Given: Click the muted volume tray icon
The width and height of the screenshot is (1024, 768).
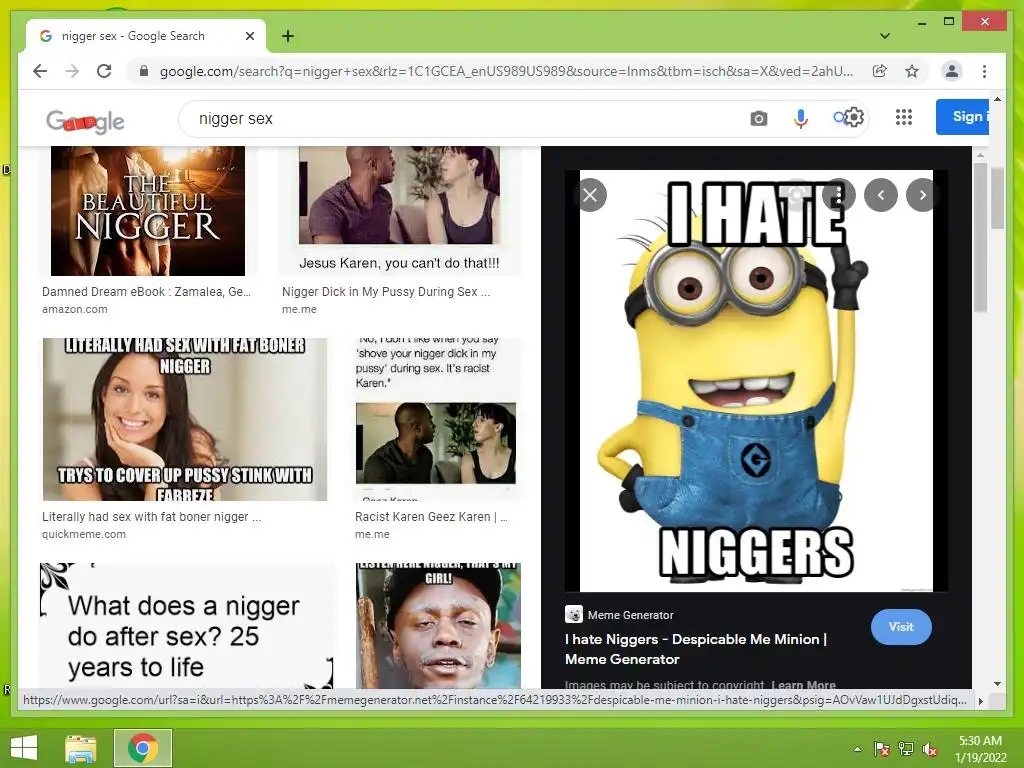Looking at the screenshot, I should [930, 749].
